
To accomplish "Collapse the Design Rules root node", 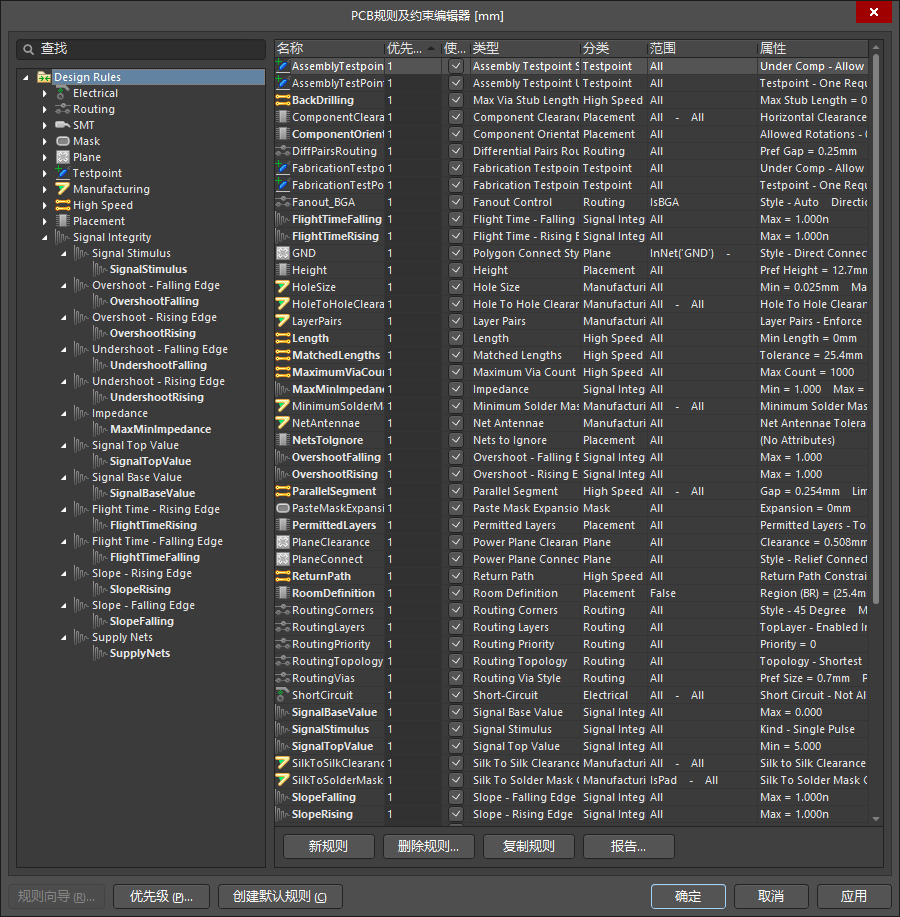I will pos(26,77).
